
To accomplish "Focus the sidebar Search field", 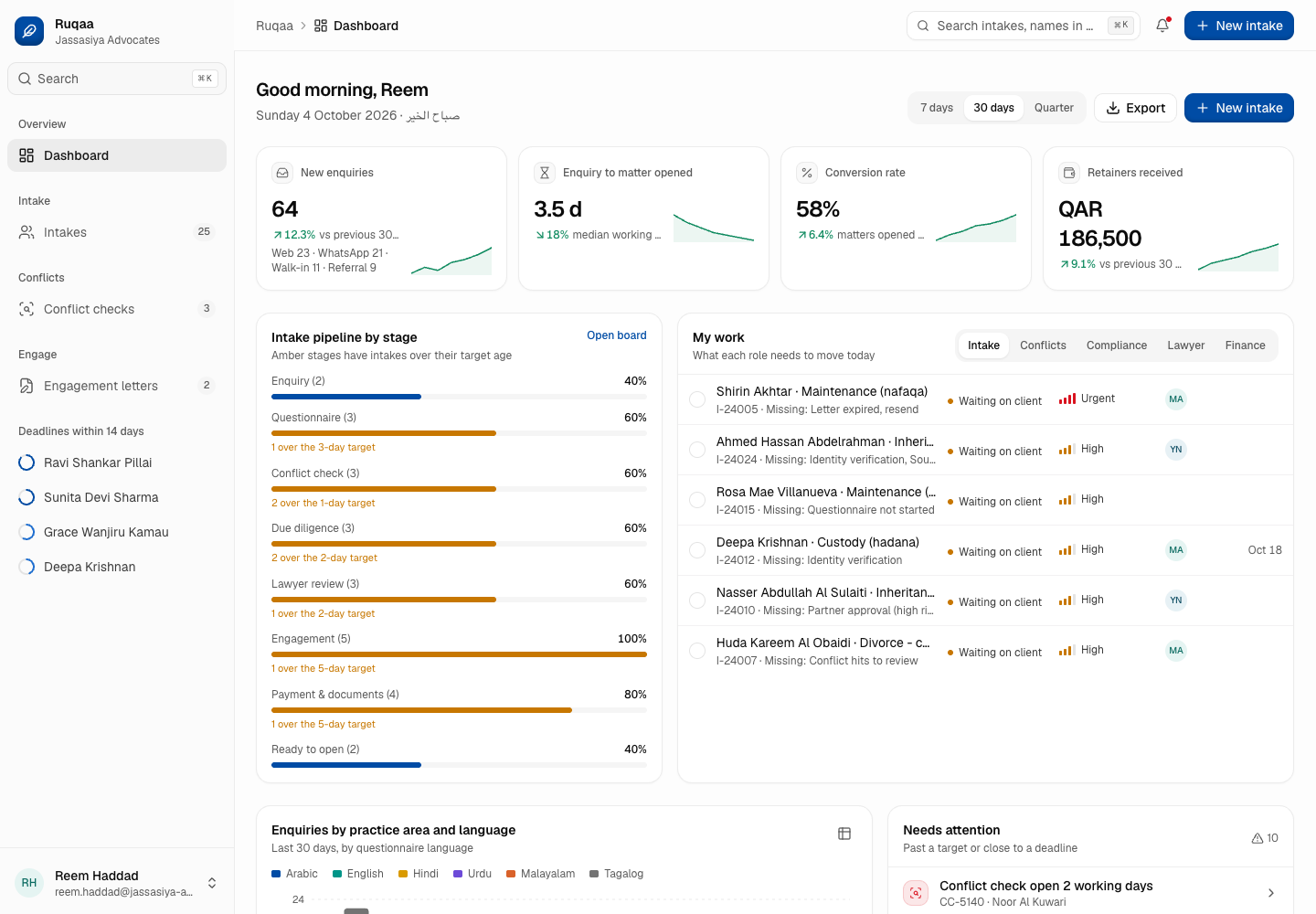I will point(117,79).
